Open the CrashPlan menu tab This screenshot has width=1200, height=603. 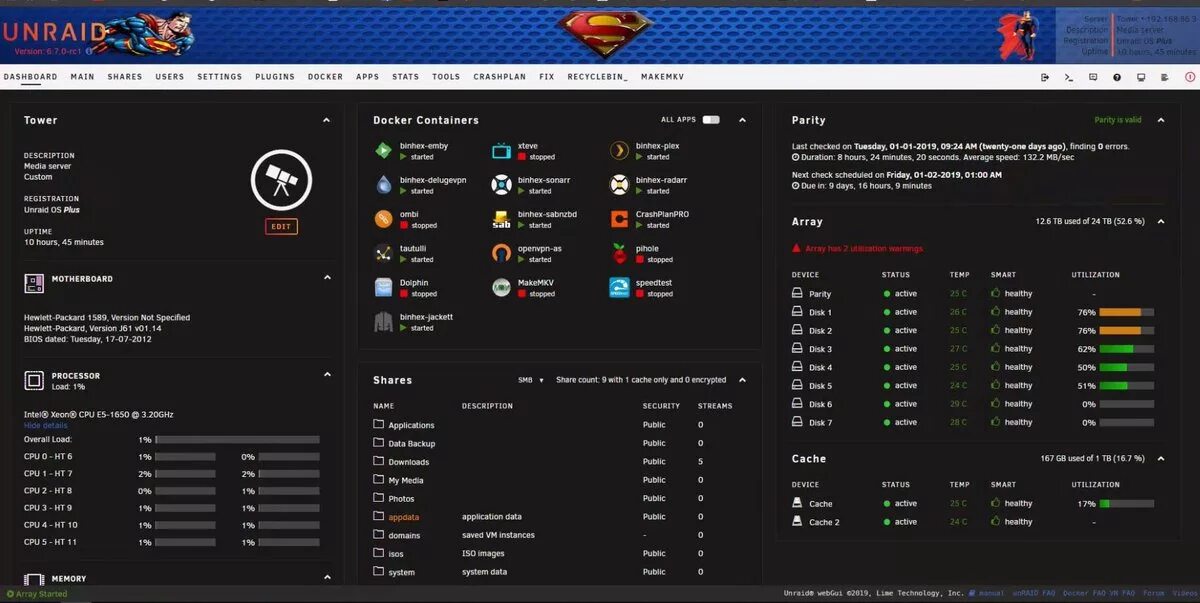click(x=499, y=77)
